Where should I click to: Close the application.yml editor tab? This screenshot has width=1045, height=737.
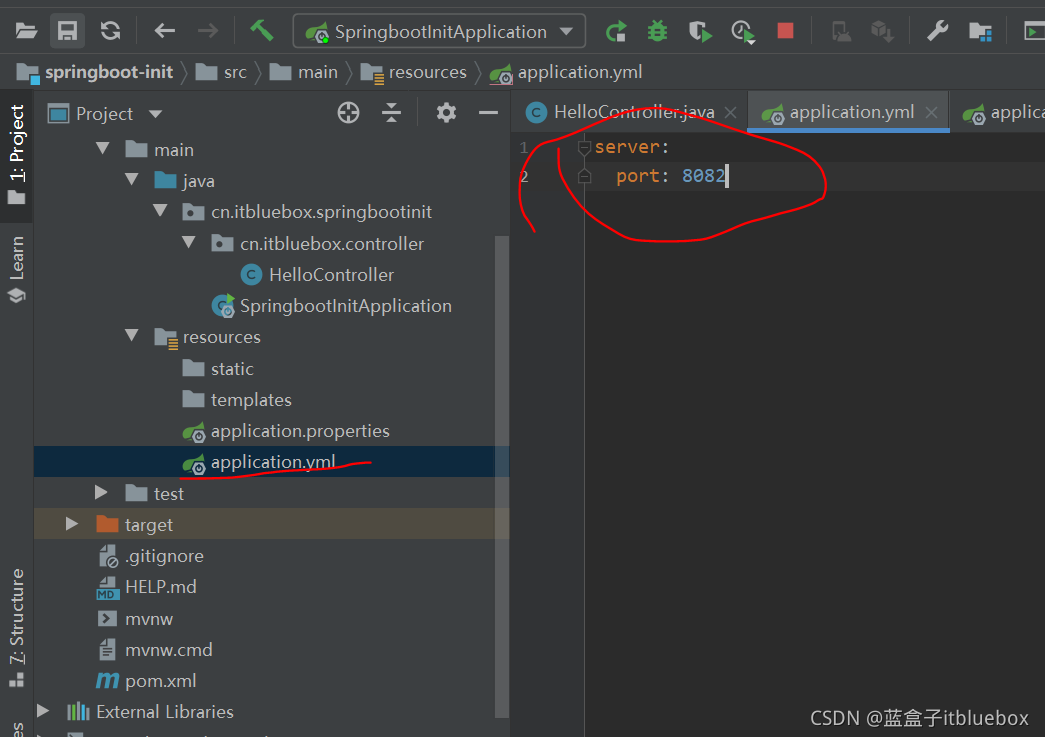point(931,113)
